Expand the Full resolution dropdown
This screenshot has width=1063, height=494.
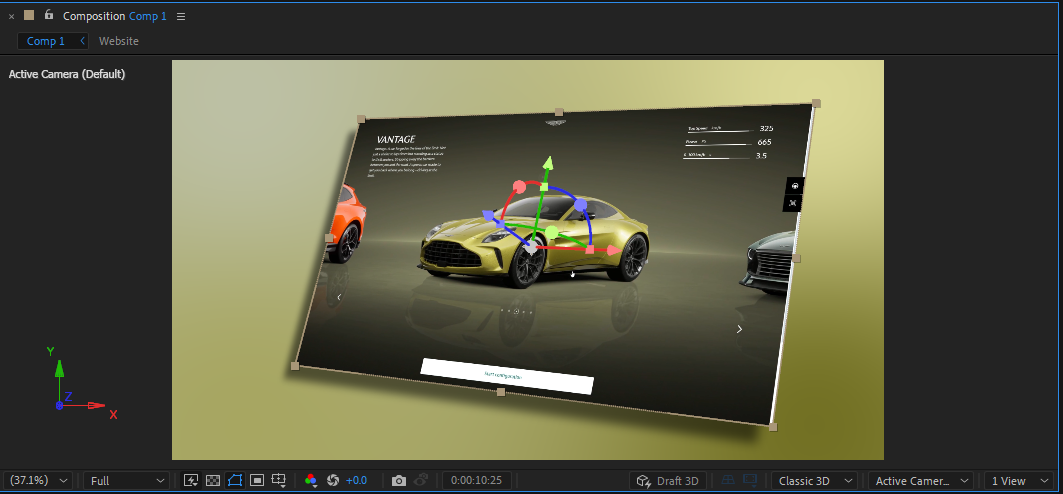coord(126,481)
